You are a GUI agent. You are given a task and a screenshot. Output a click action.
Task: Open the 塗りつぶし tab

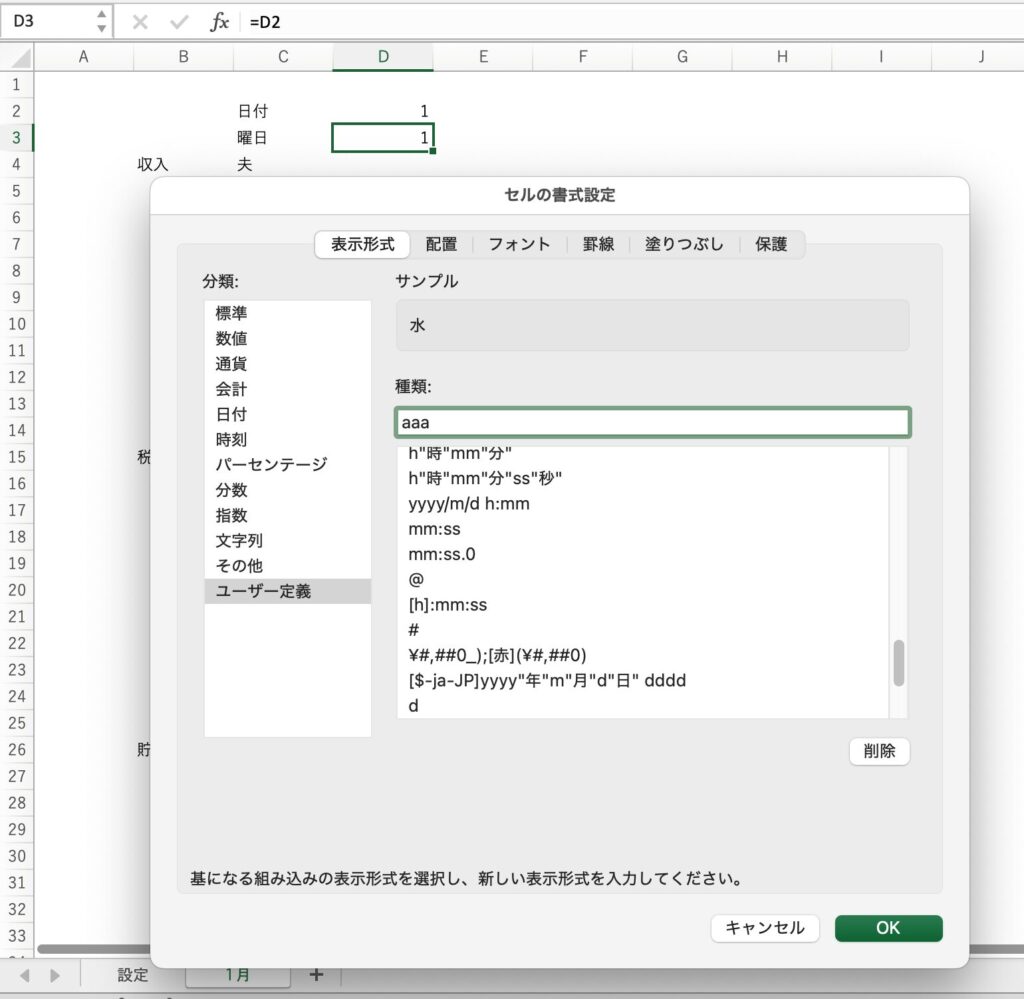tap(684, 244)
